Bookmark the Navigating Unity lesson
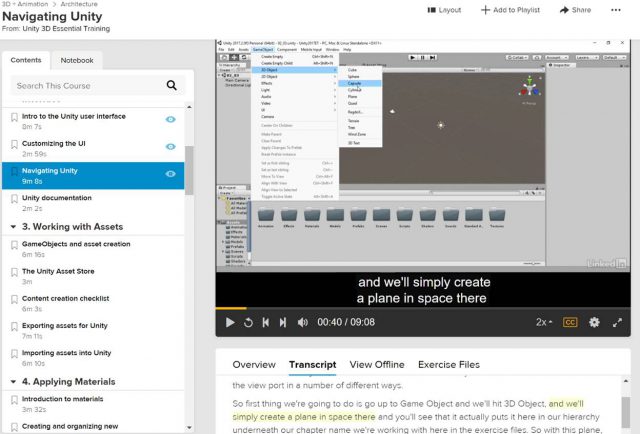 click(14, 171)
